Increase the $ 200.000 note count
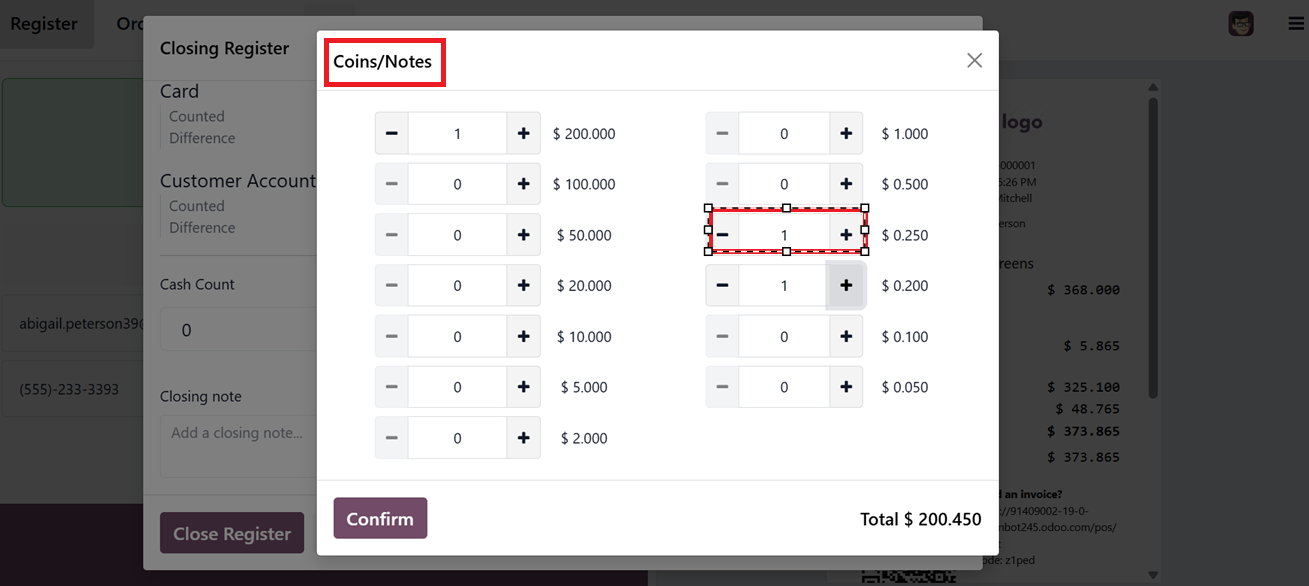The width and height of the screenshot is (1309, 586). click(523, 133)
